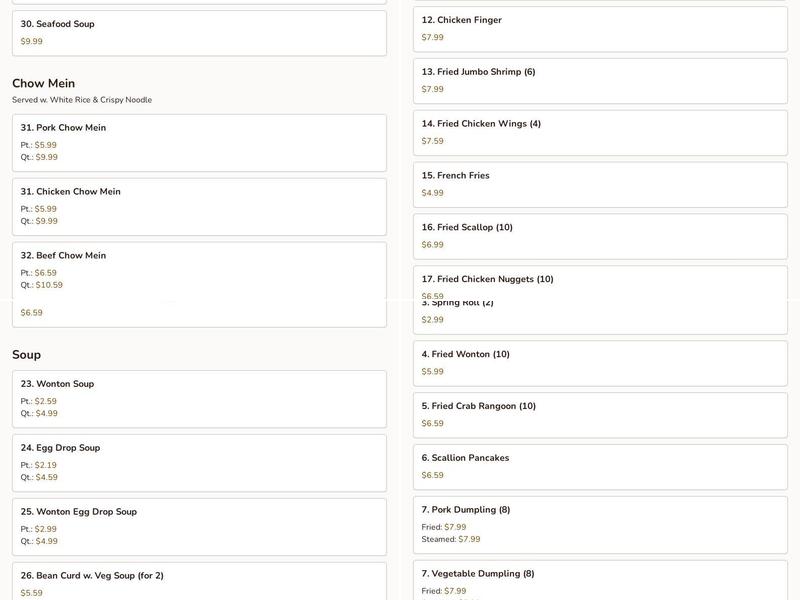Pick Fried Wonton (10) appetizer
This screenshot has width=800, height=600.
600,362
